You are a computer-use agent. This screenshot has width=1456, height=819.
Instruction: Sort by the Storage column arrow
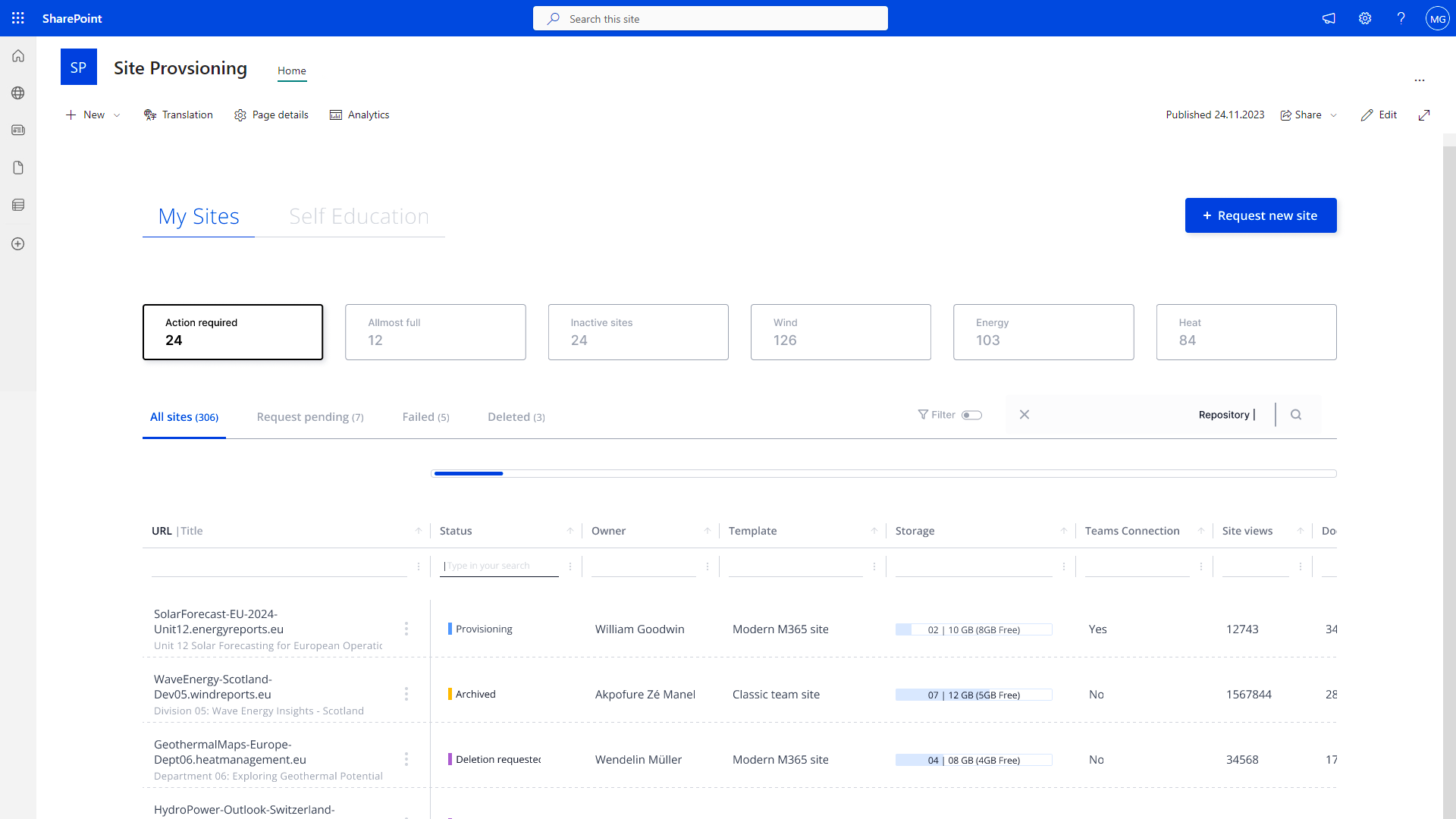[x=1063, y=531]
